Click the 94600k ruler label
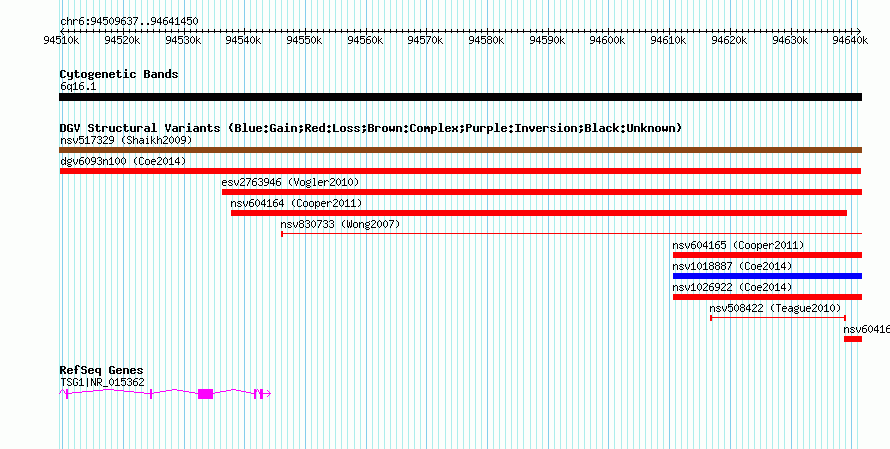The height and width of the screenshot is (449, 890). pyautogui.click(x=607, y=40)
